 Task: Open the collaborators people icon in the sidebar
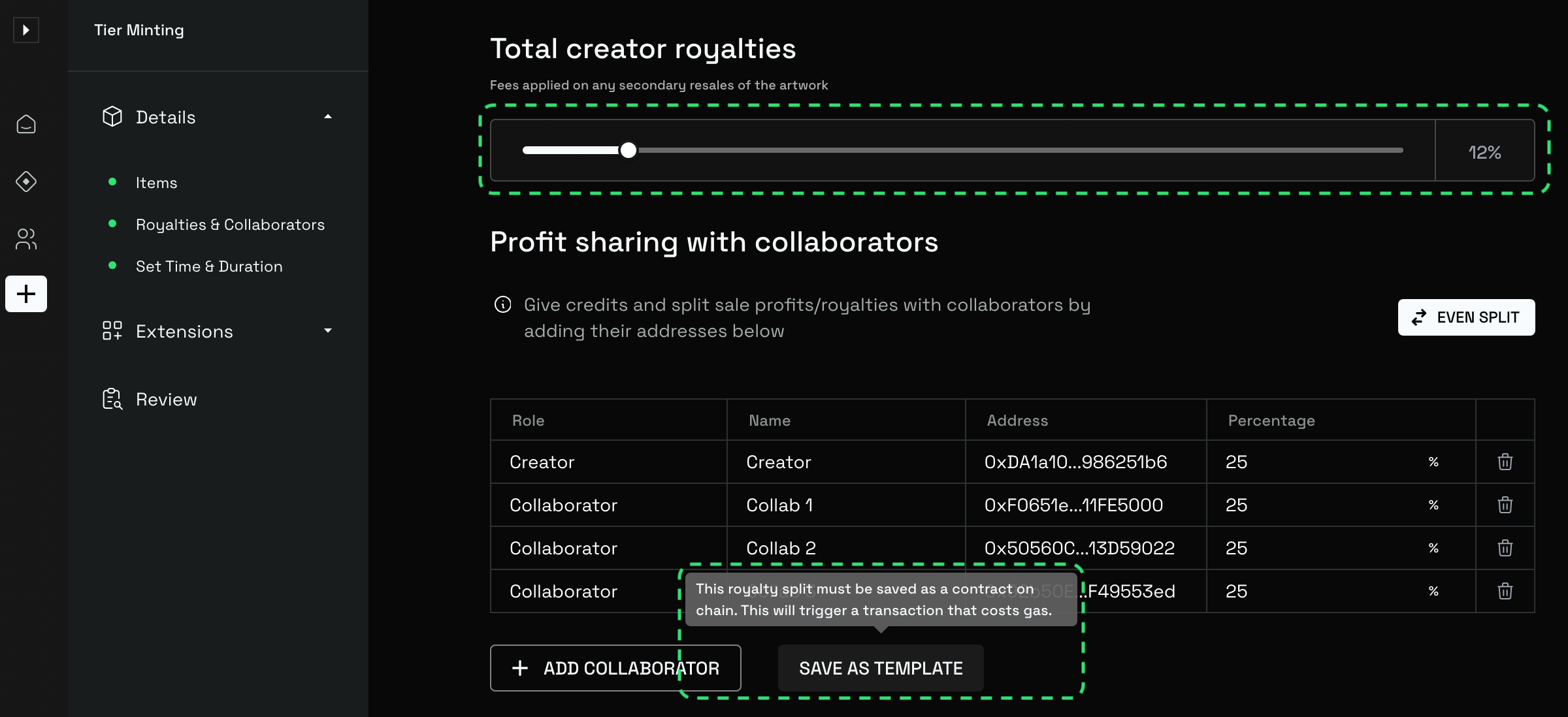click(x=26, y=239)
